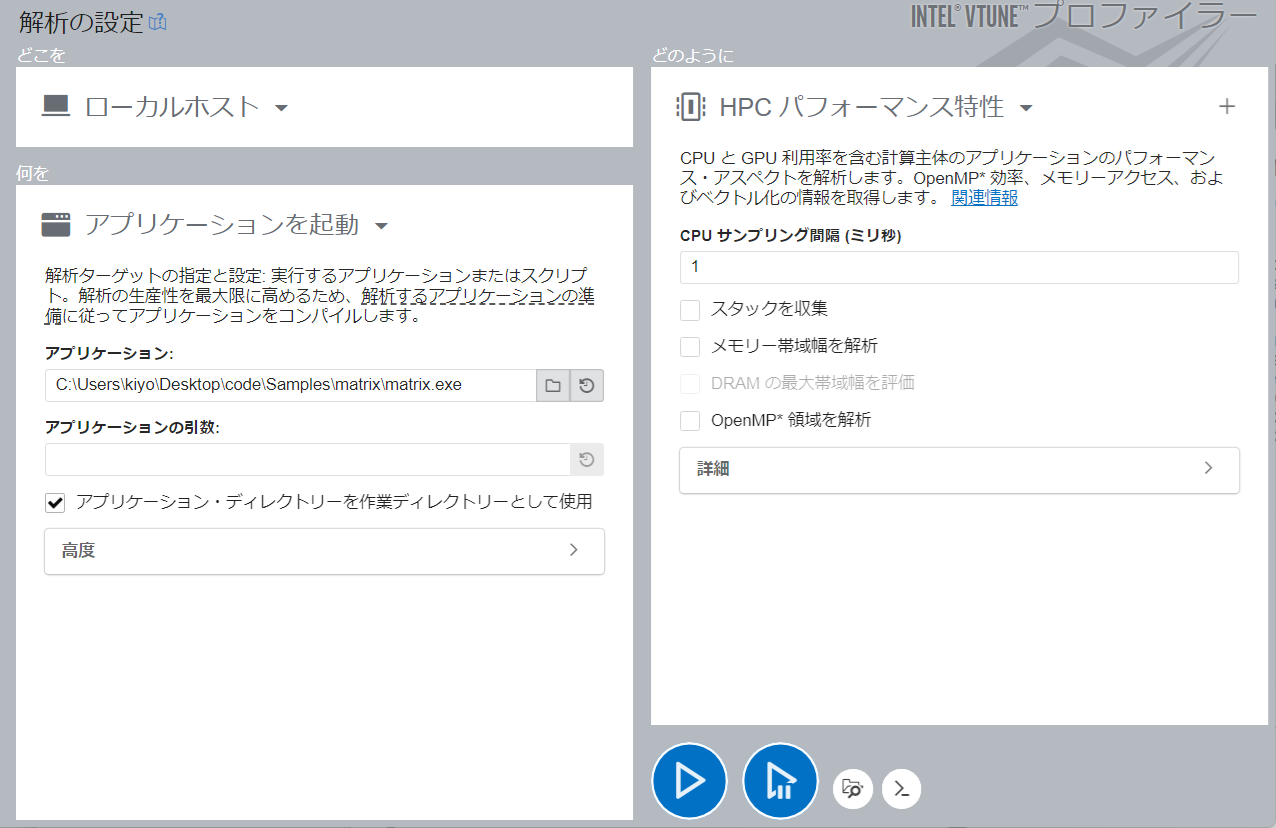The height and width of the screenshot is (828, 1276).
Task: Click the plus icon in HPC panel
Action: (x=1227, y=107)
